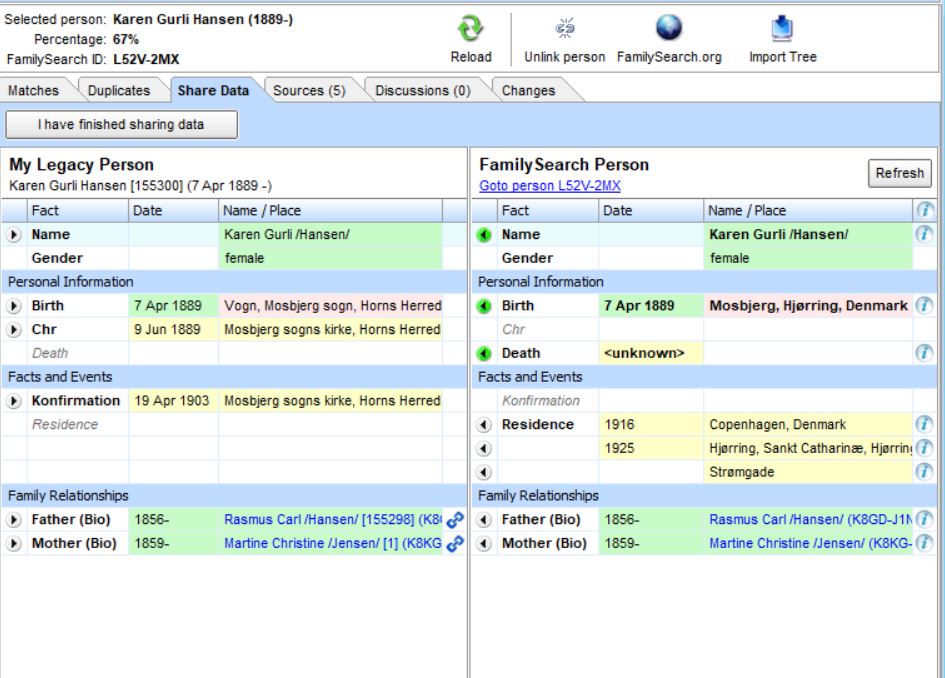Click FamilySearch Name / Place column header
The width and height of the screenshot is (945, 678).
click(808, 210)
